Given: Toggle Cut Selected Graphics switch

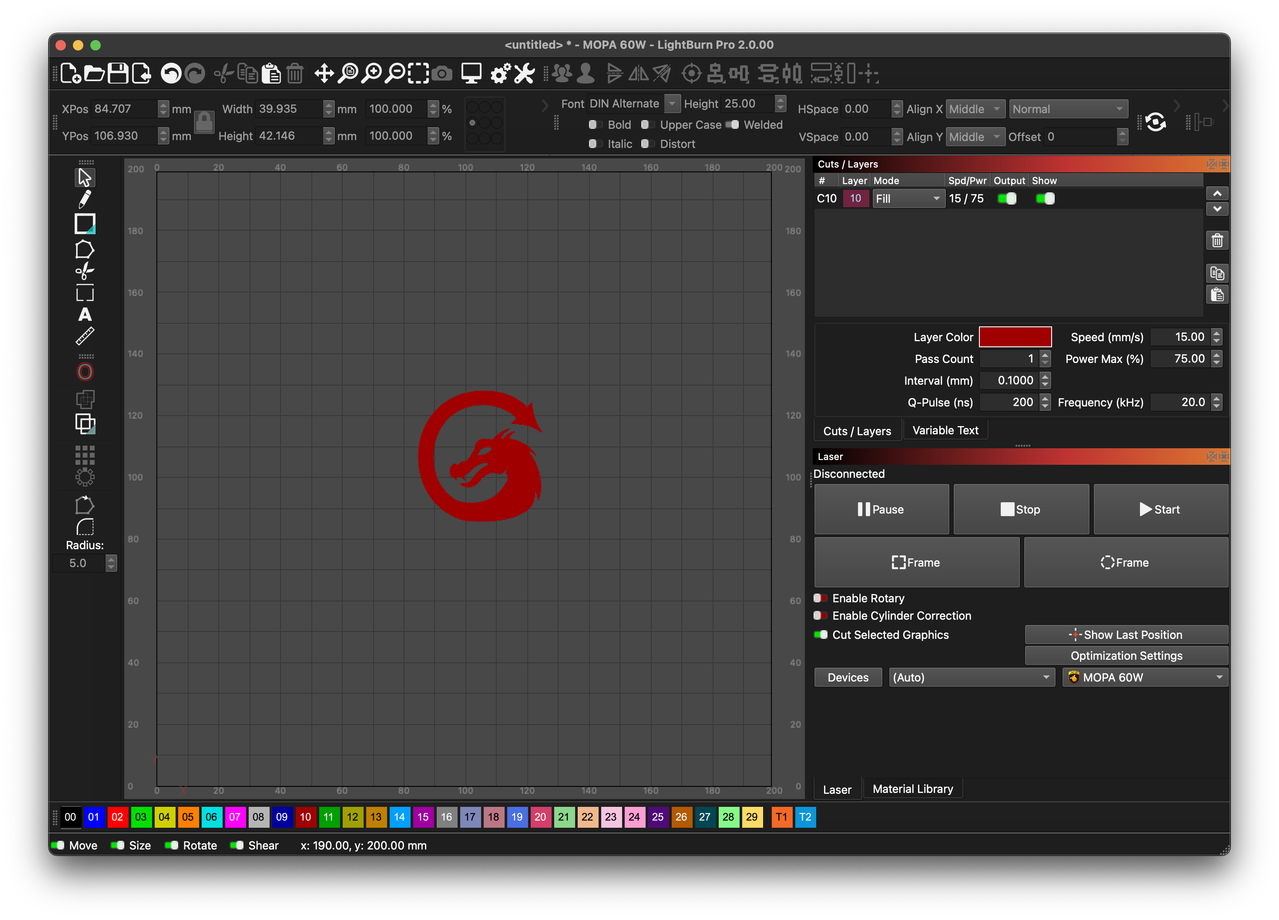Looking at the screenshot, I should click(x=821, y=635).
